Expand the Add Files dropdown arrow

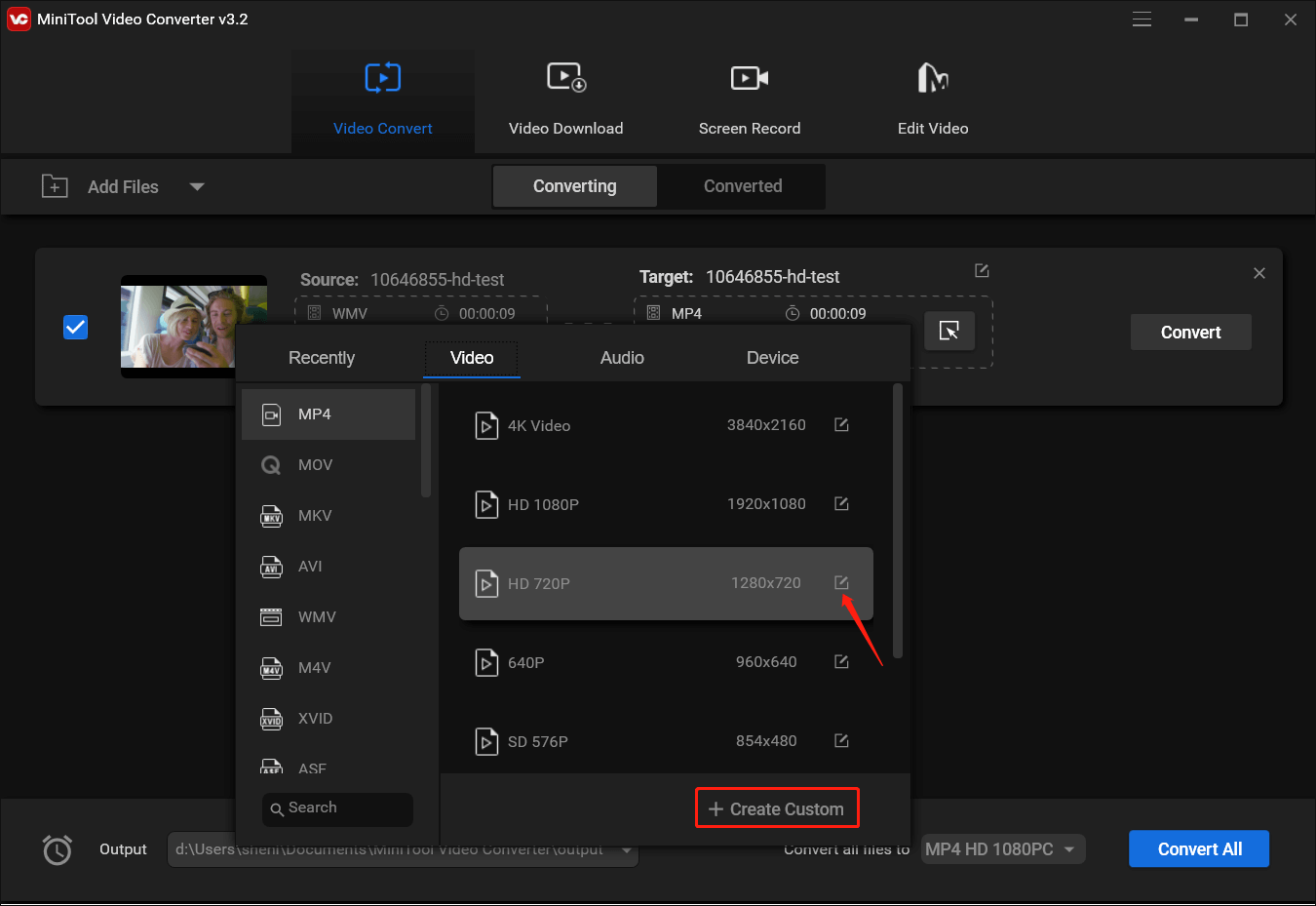point(197,186)
